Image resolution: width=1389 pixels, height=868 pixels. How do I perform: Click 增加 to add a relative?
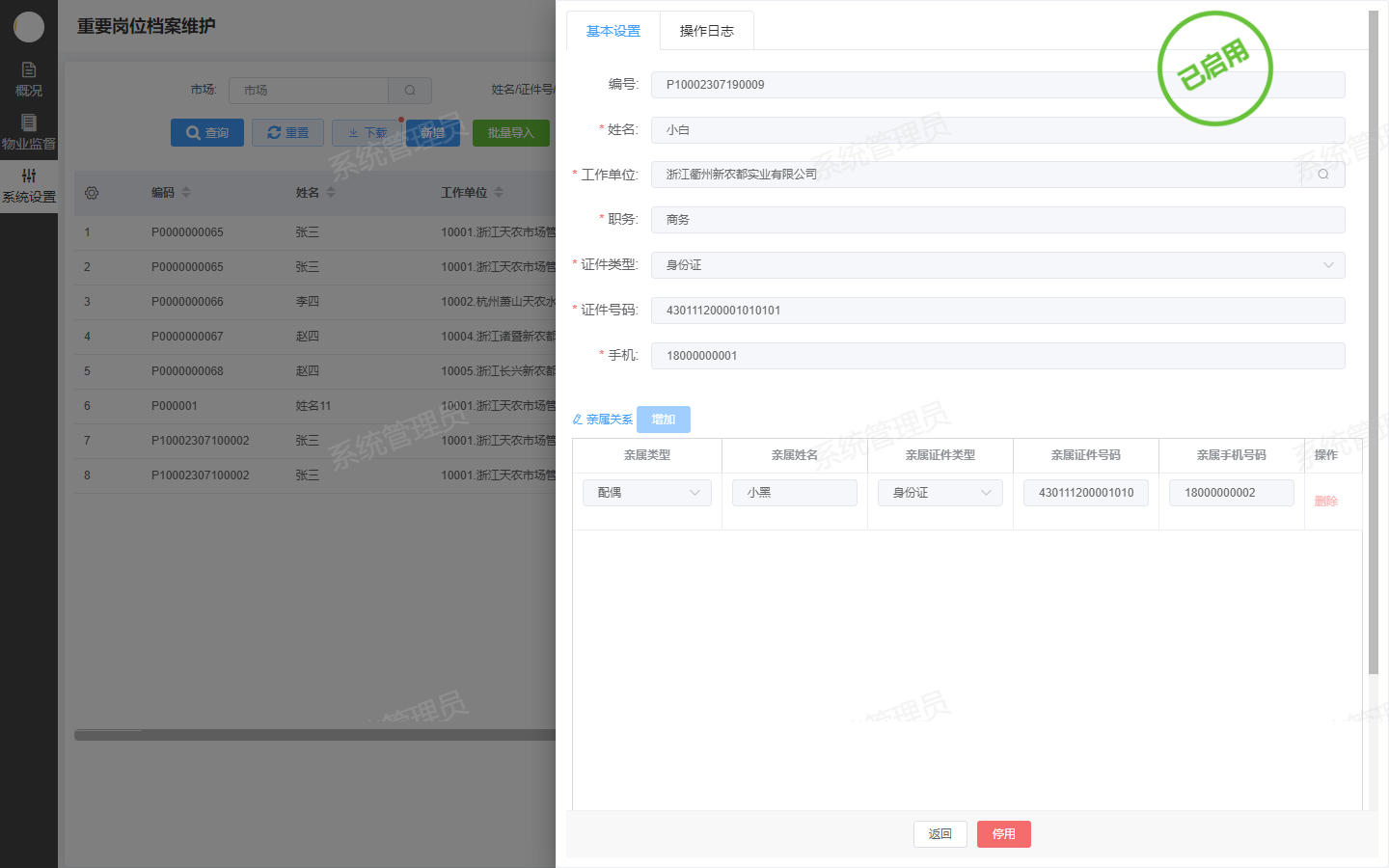pos(664,420)
